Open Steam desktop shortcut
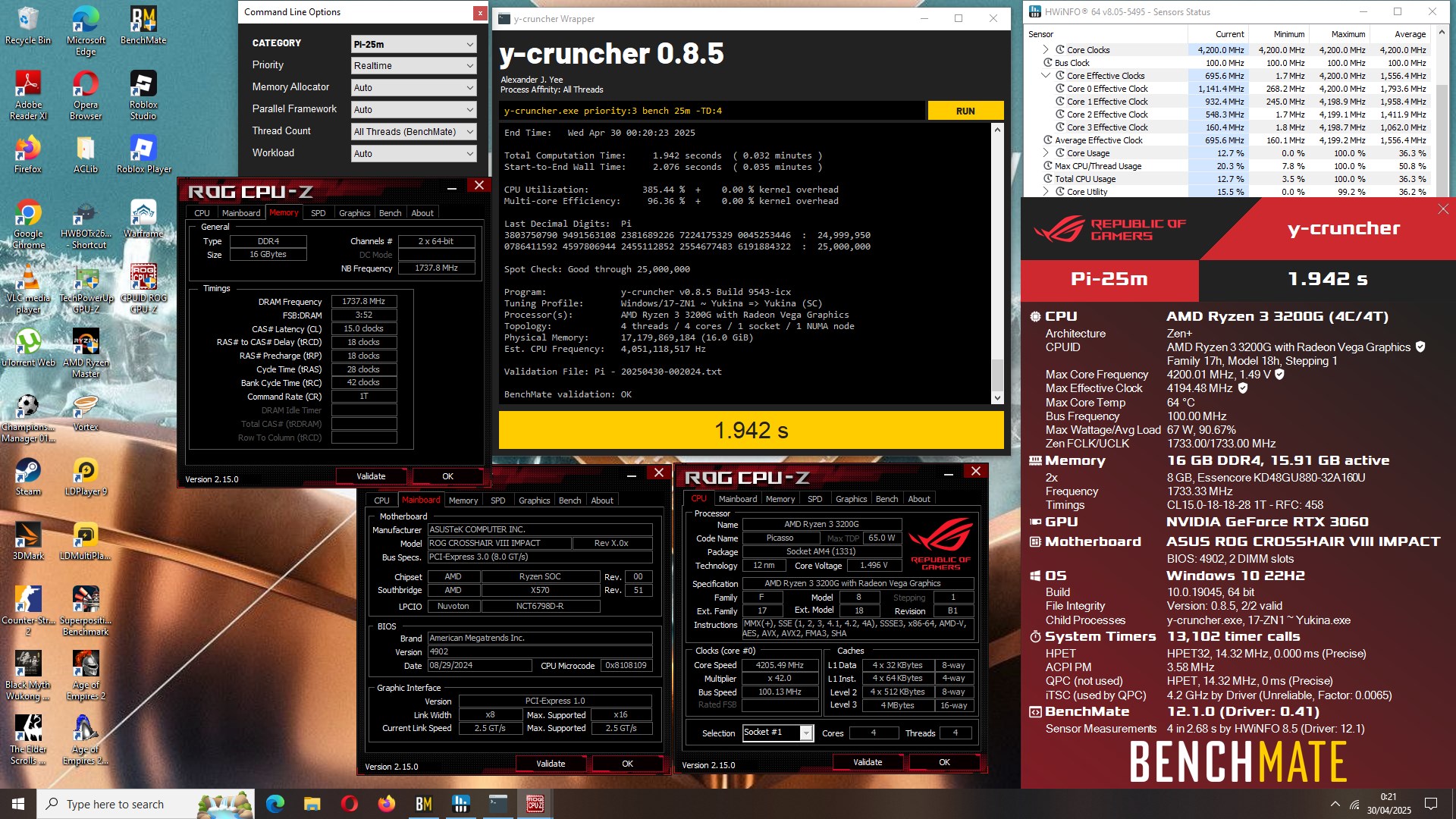1456x819 pixels. pos(28,477)
